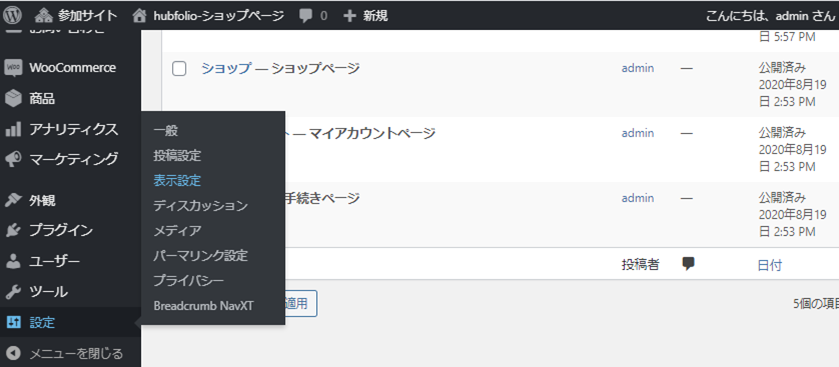Click the plus icon for 新規

point(349,16)
